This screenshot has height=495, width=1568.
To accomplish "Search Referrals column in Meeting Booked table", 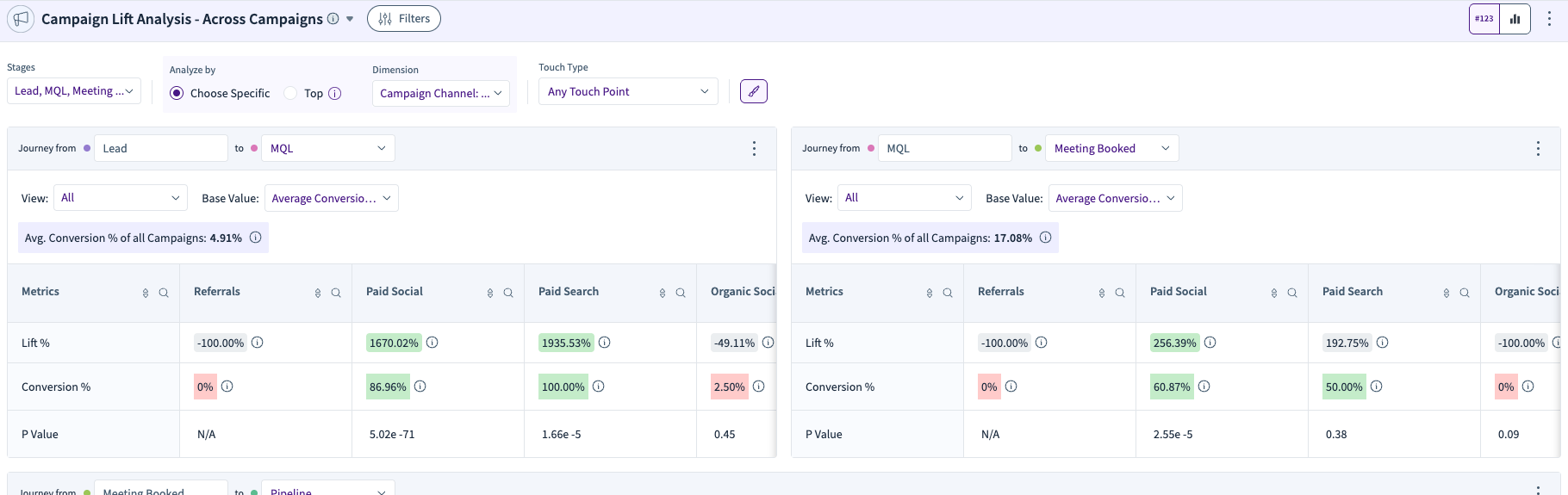I will pos(1120,293).
